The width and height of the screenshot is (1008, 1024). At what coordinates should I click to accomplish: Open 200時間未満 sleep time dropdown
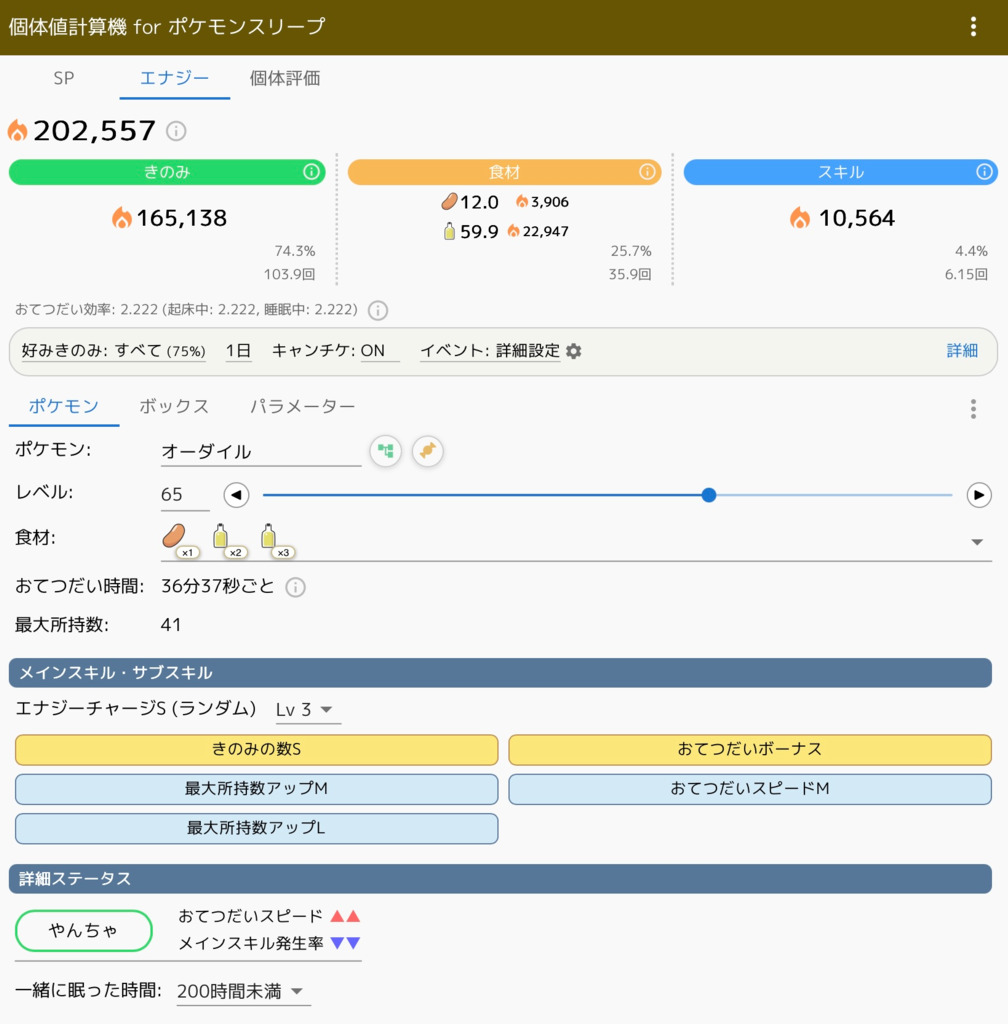coord(242,991)
